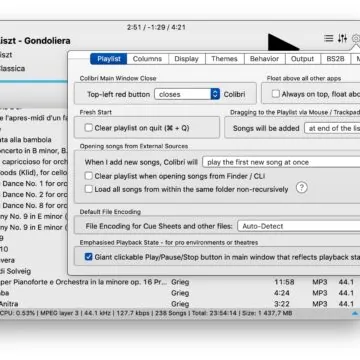Open the playlist list icon
The image size is (360, 360).
click(x=329, y=38)
